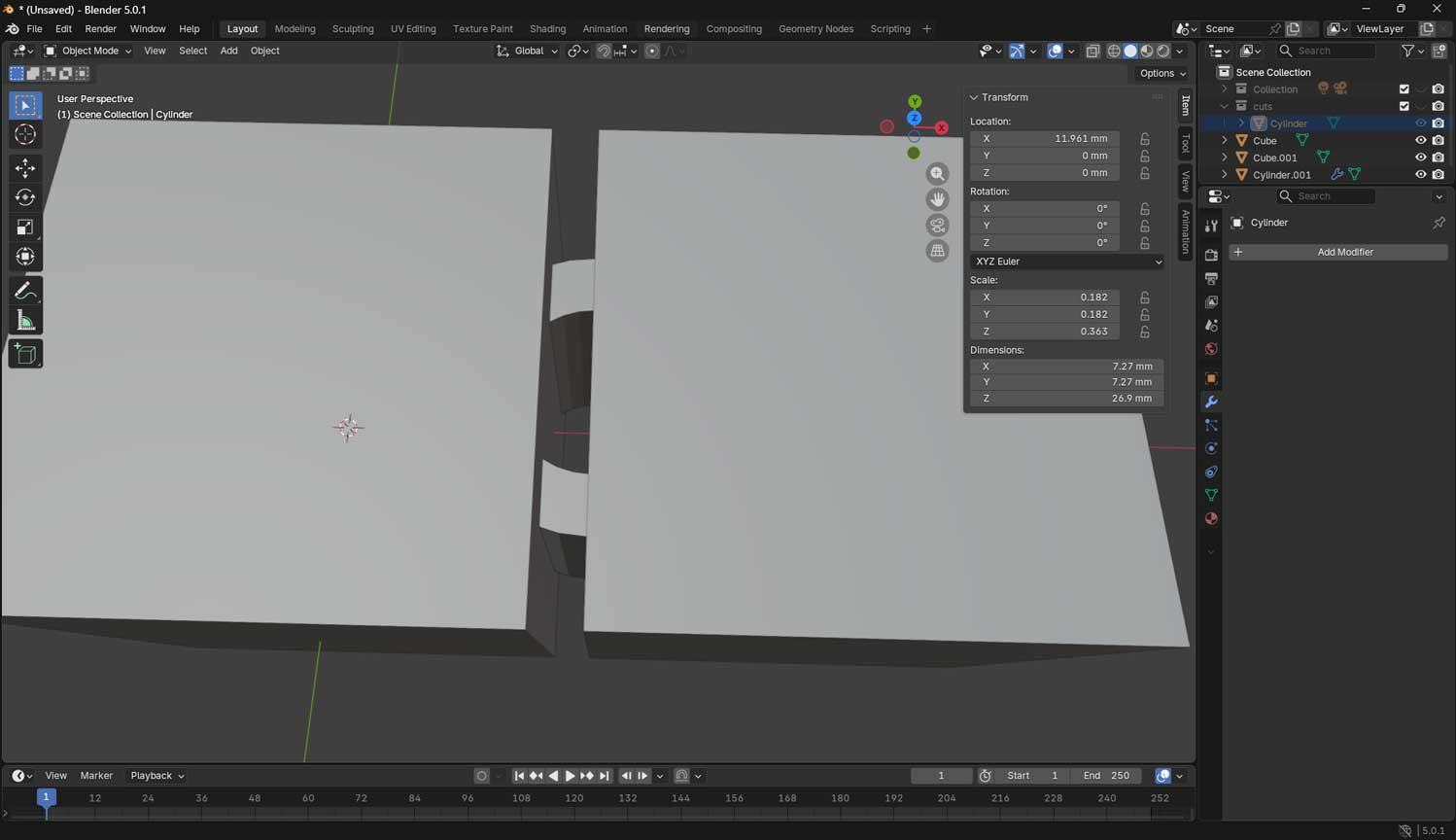This screenshot has height=840, width=1456.
Task: Switch to the Geometry Nodes workspace tab
Action: (x=815, y=29)
